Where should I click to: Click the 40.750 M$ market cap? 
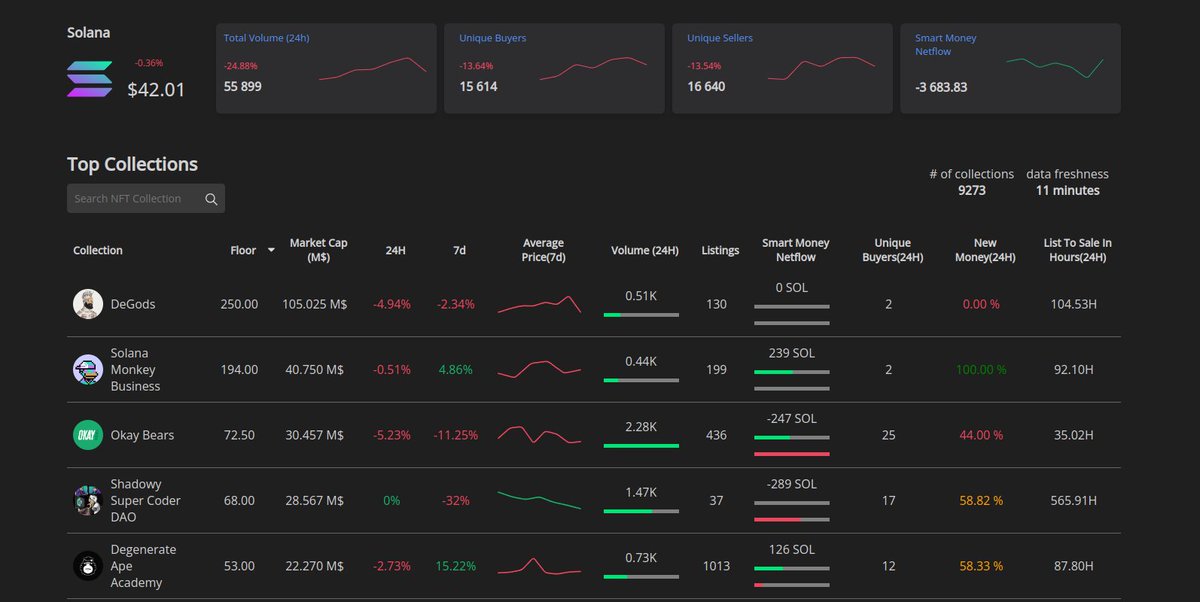314,370
